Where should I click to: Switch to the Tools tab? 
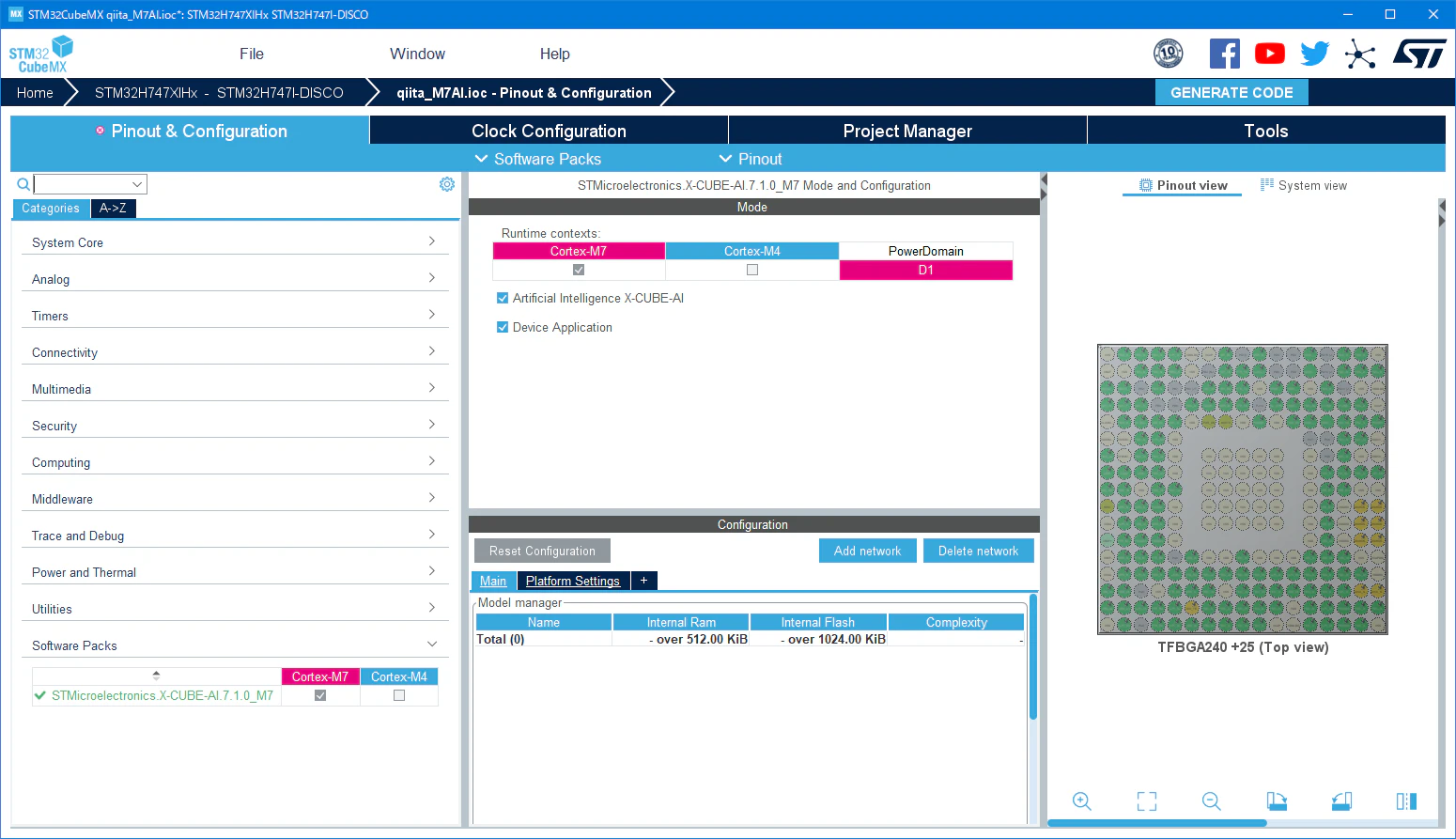(1266, 131)
